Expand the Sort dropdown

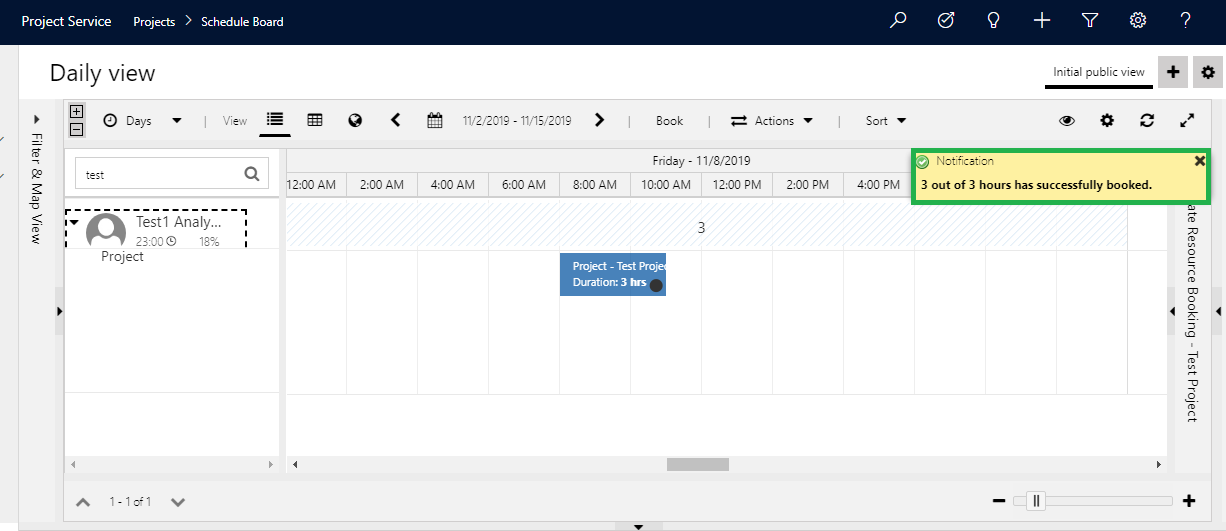coord(886,121)
